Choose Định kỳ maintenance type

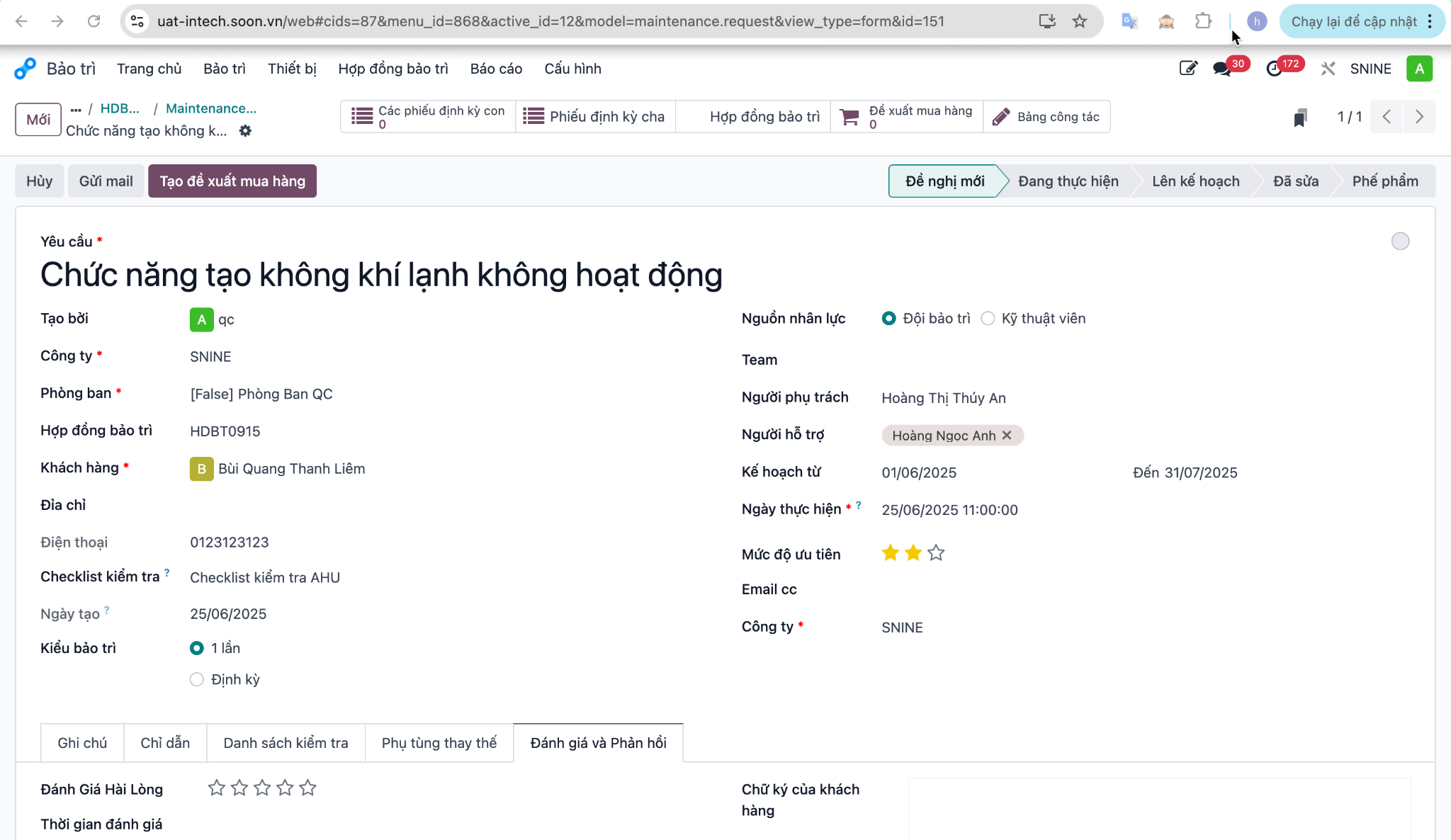point(197,679)
